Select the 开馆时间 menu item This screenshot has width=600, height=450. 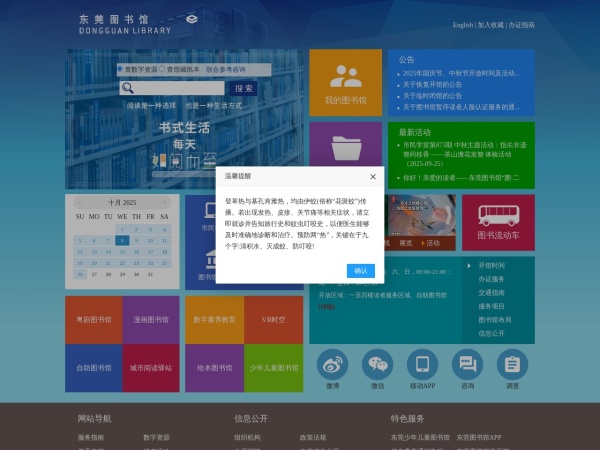click(491, 266)
